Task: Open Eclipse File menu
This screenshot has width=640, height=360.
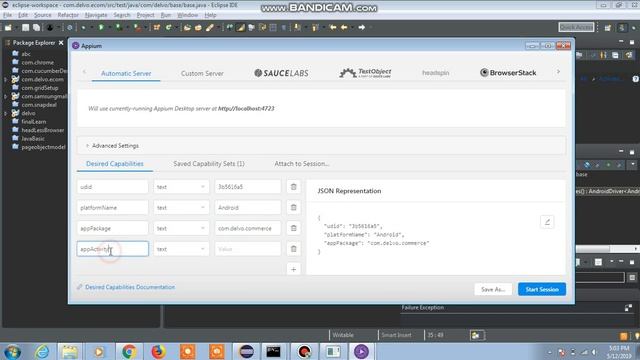Action: click(x=7, y=15)
